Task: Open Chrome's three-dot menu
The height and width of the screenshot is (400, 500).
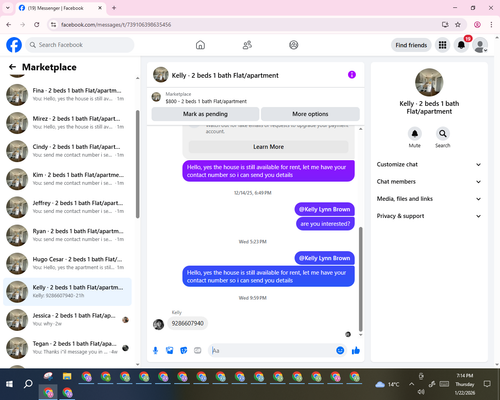Action: point(491,24)
